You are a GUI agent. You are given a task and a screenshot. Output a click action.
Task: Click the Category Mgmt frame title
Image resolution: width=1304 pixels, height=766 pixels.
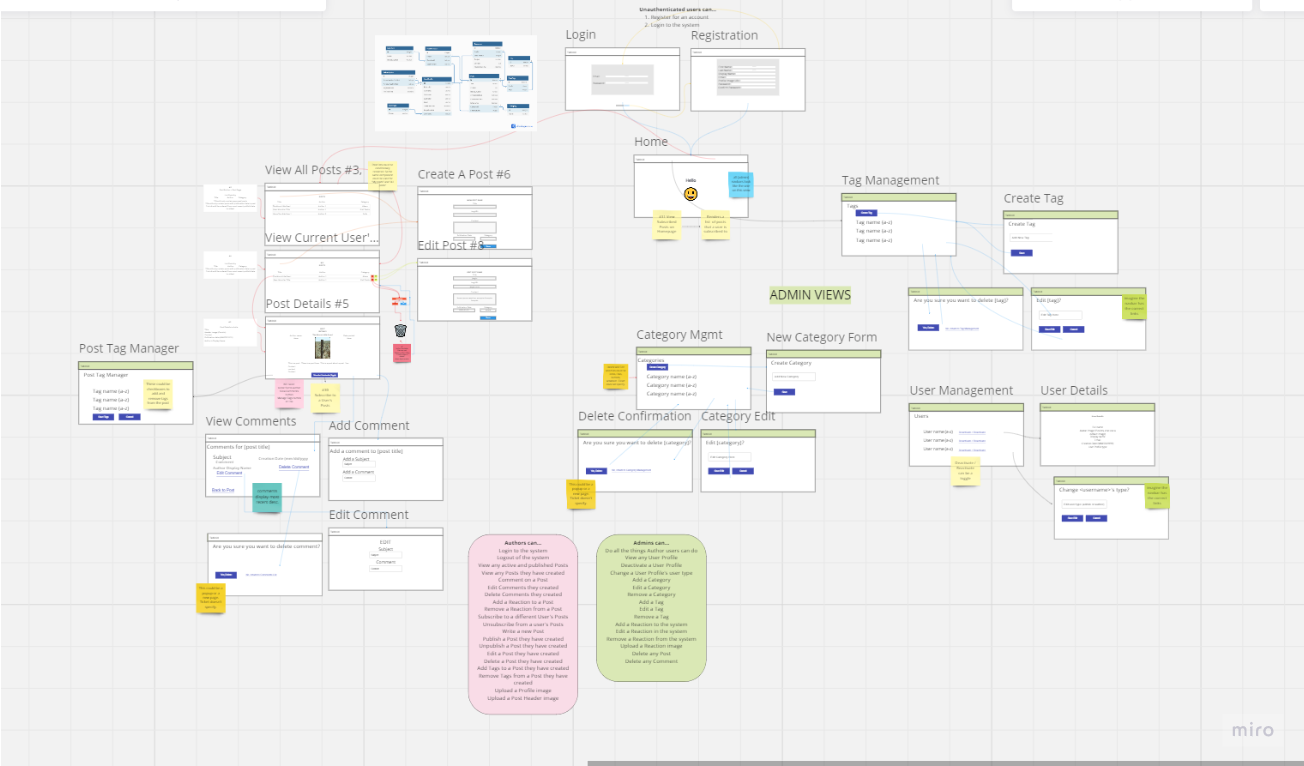pyautogui.click(x=679, y=335)
